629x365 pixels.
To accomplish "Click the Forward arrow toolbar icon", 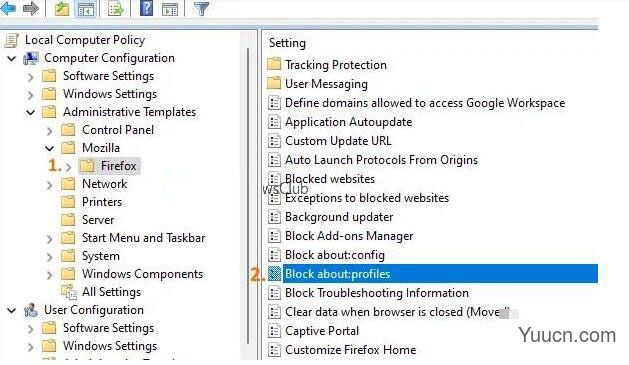I will tap(31, 8).
